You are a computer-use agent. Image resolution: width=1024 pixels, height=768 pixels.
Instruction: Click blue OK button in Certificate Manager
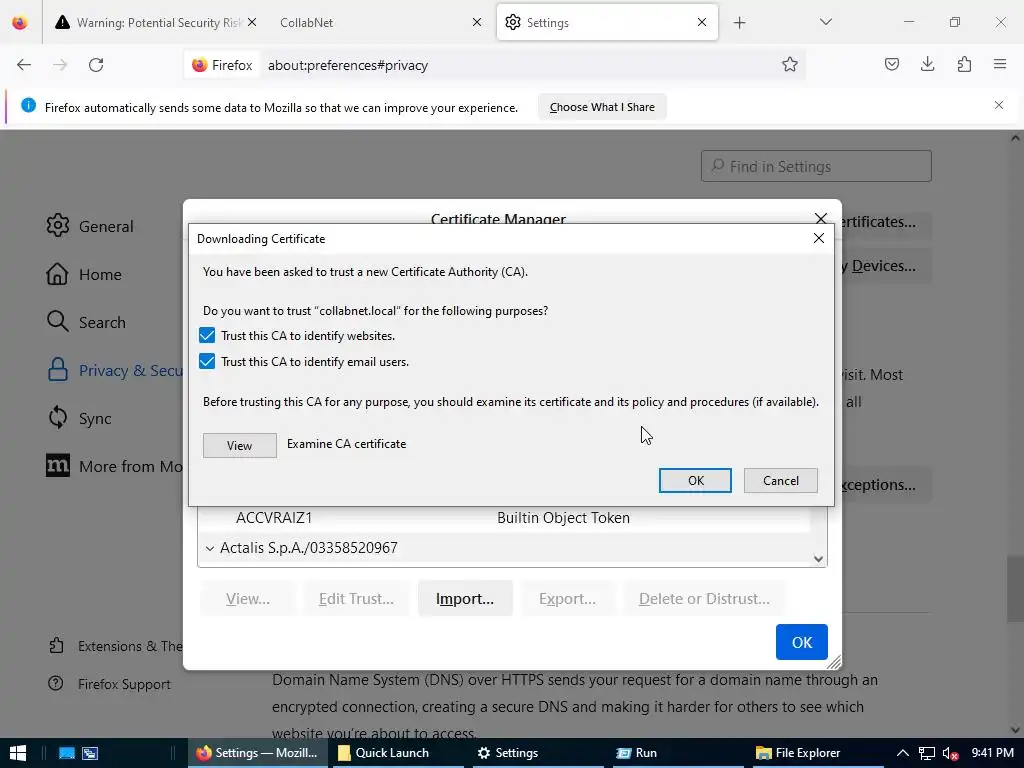[x=801, y=642]
